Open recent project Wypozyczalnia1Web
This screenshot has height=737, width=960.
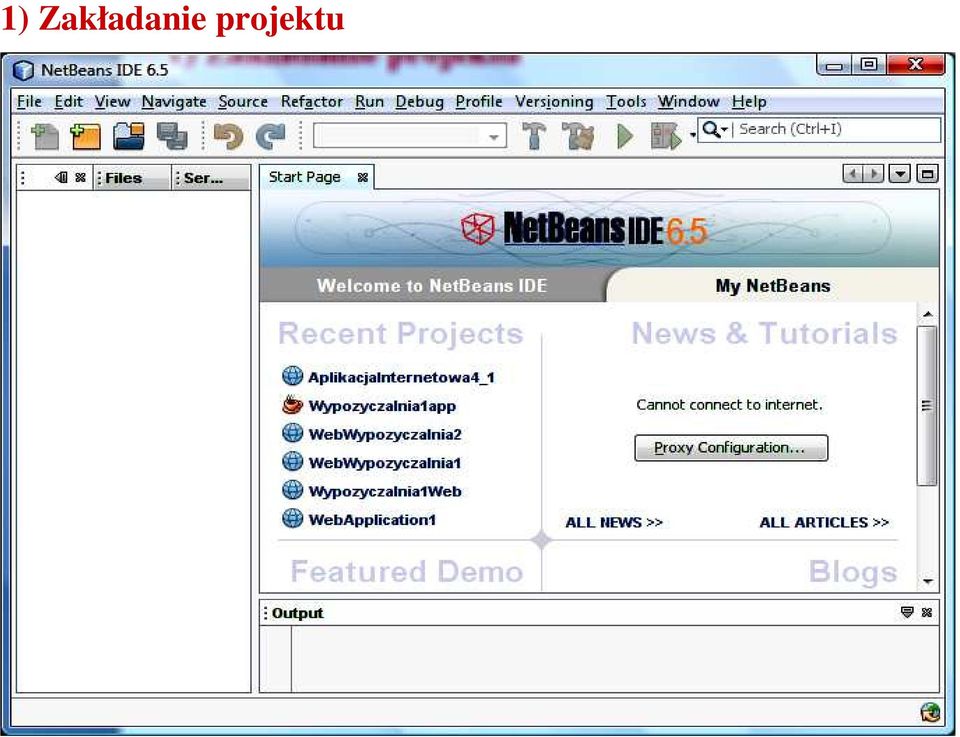385,491
